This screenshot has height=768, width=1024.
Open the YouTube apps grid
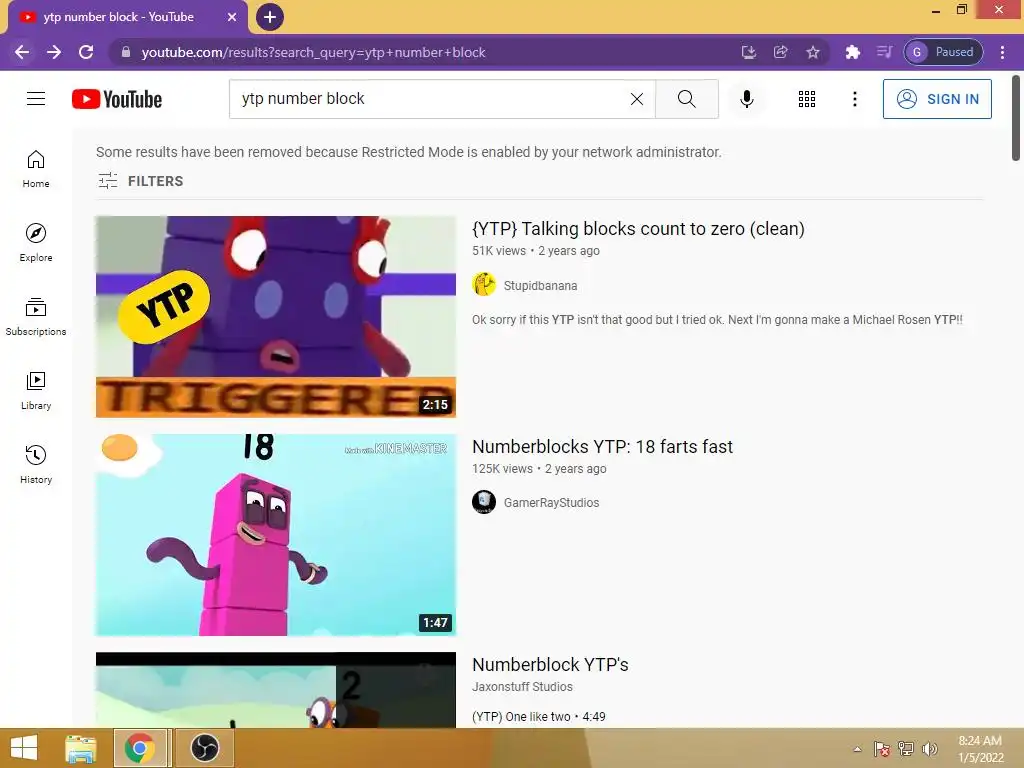(x=807, y=99)
